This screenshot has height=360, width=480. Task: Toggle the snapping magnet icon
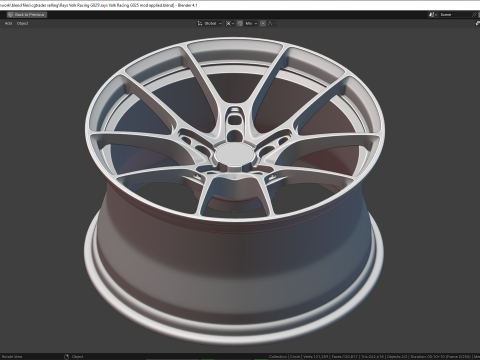click(x=240, y=23)
